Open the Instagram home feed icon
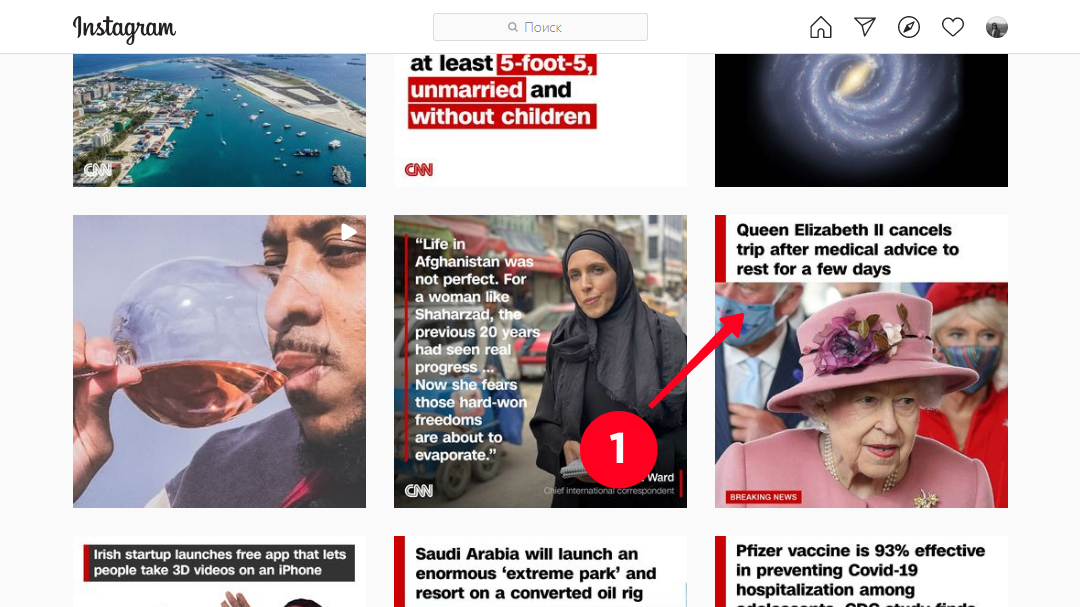This screenshot has width=1080, height=607. (820, 27)
